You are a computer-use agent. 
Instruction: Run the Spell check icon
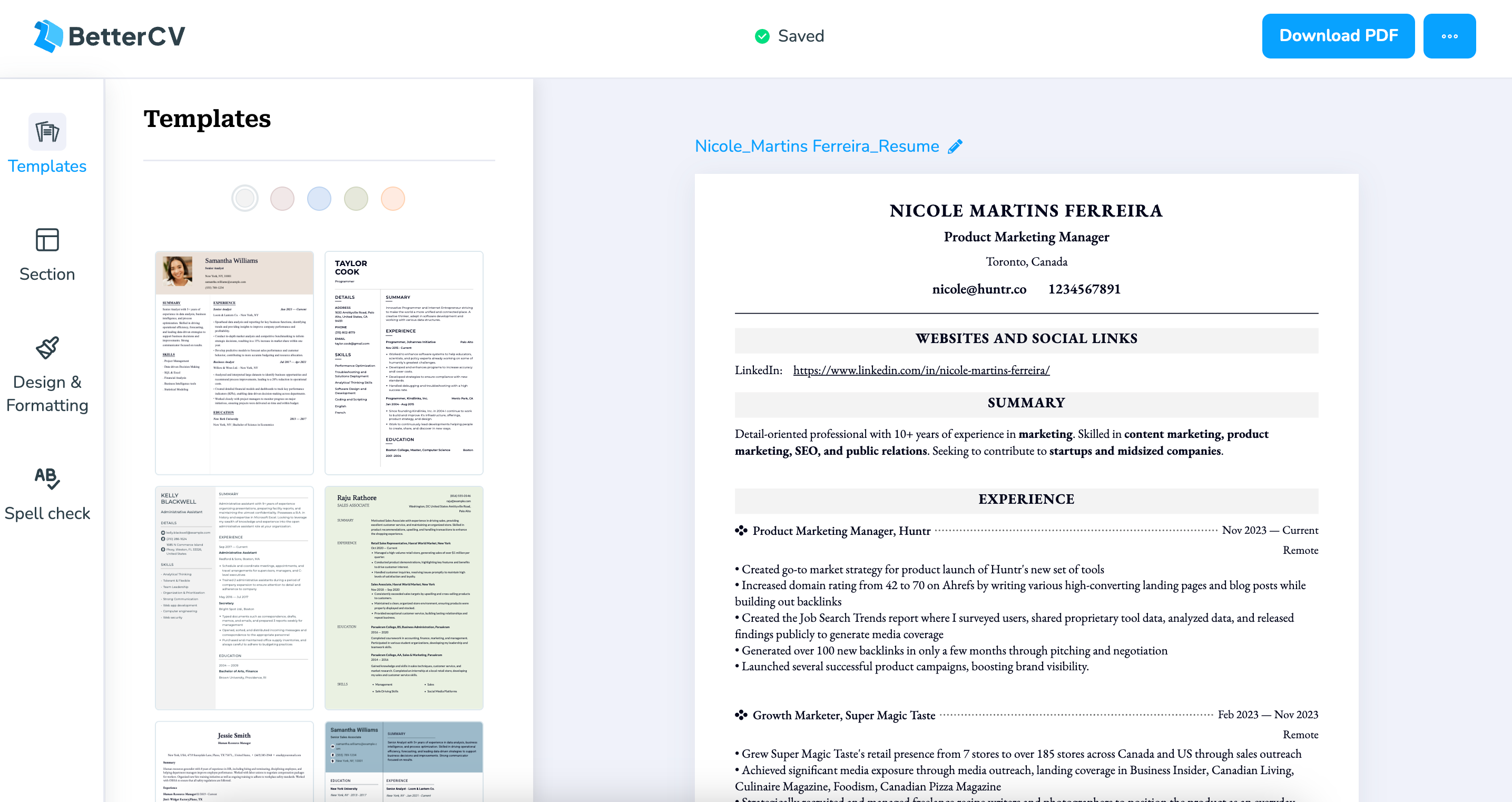click(x=47, y=478)
